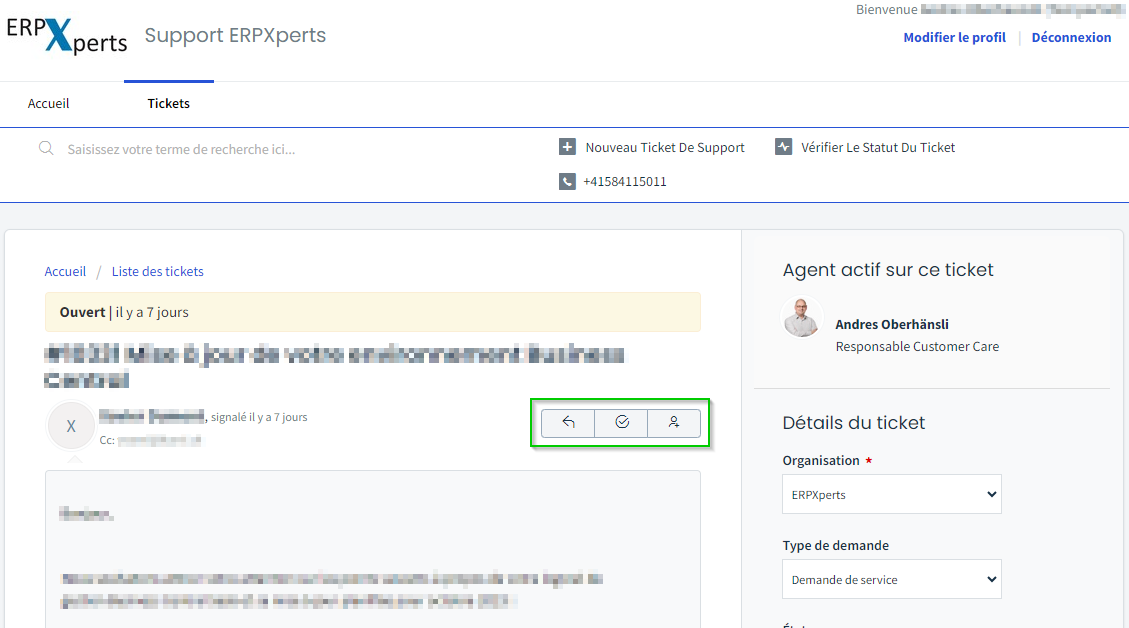1129x628 pixels.
Task: Click the Détails du ticket heading
Action: pos(853,423)
